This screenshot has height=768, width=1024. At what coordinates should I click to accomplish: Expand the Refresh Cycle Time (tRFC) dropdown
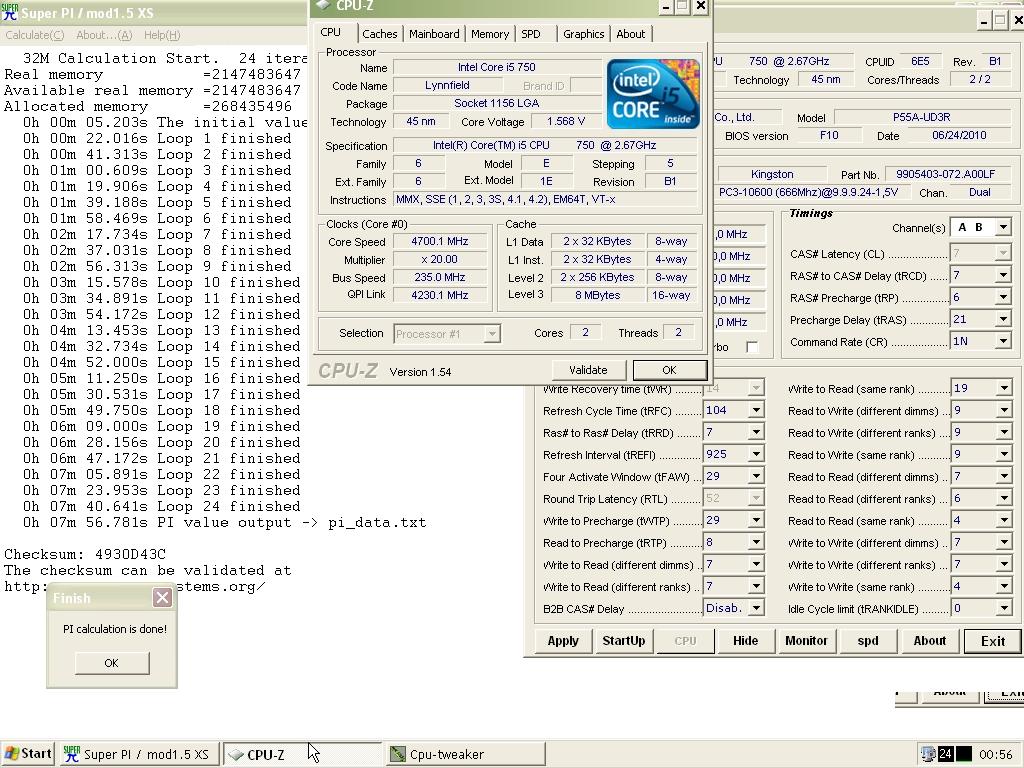[x=756, y=410]
